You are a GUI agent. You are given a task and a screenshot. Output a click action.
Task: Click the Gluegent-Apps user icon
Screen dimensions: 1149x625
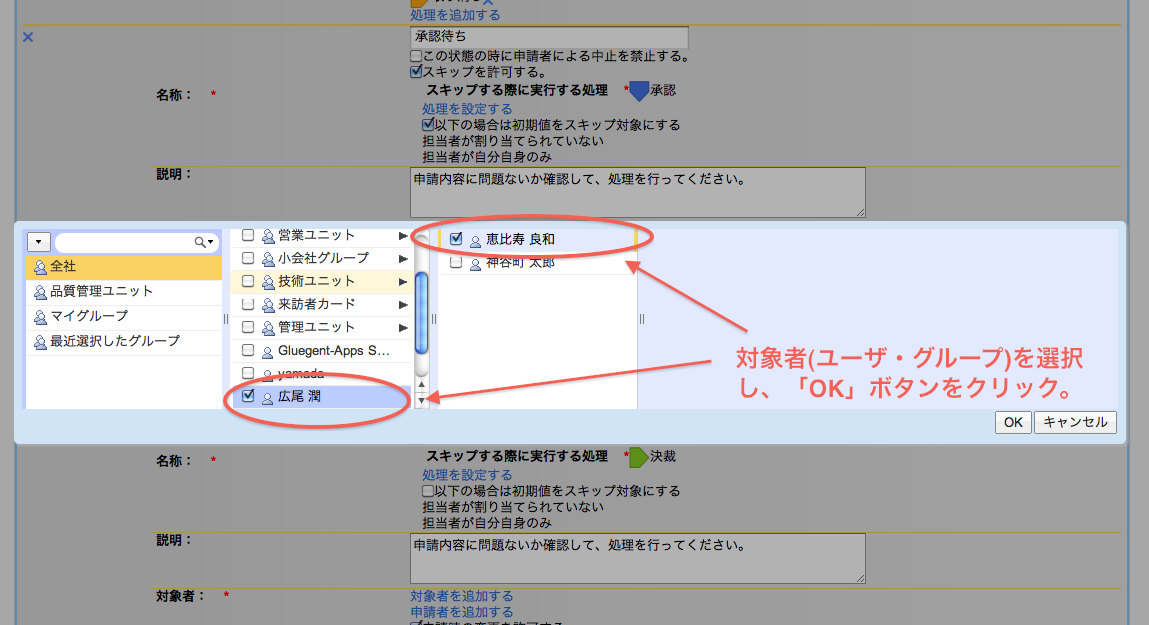point(267,352)
